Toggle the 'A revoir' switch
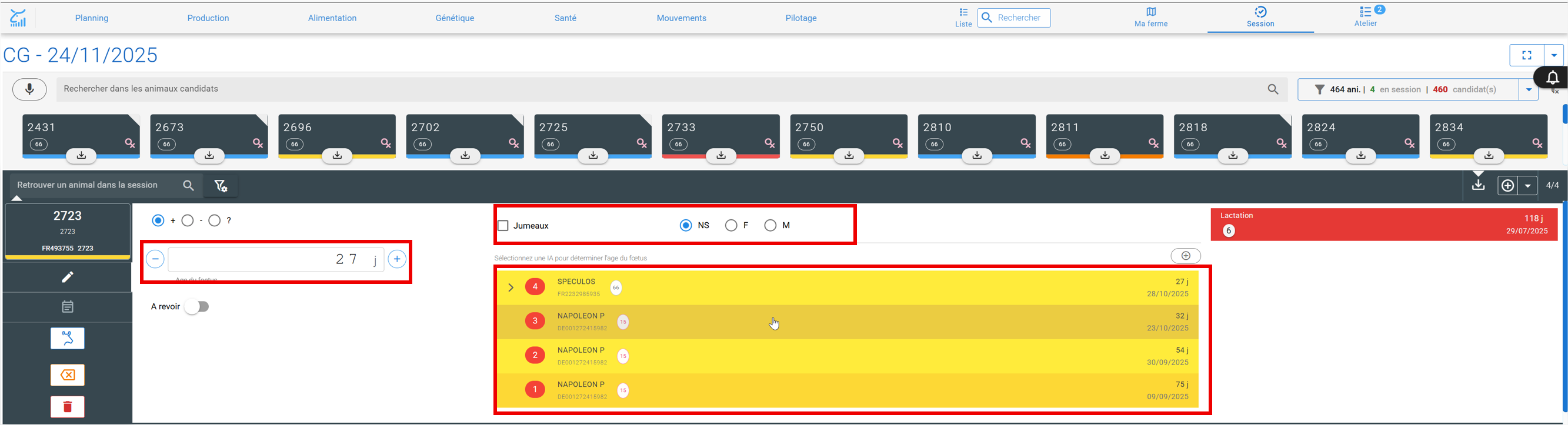Screen dimensions: 1568x425 [198, 307]
